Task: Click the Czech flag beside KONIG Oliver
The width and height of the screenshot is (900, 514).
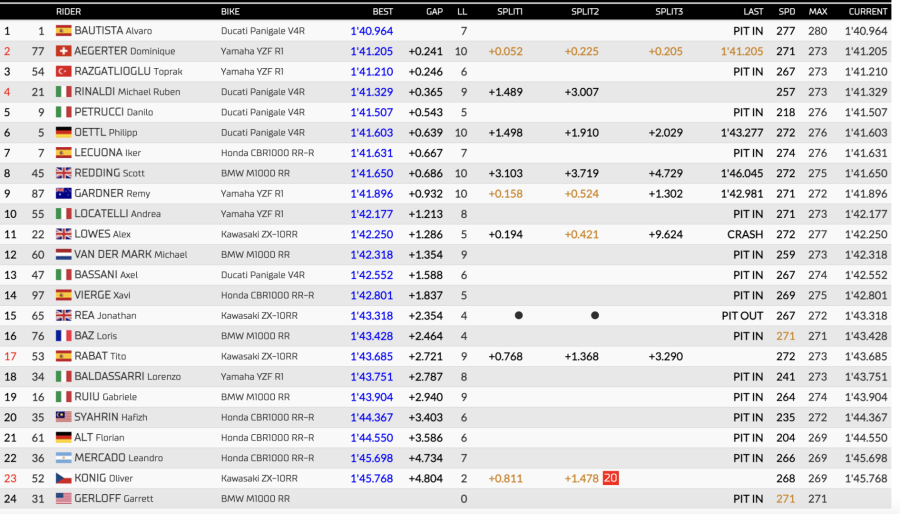Action: (64, 478)
